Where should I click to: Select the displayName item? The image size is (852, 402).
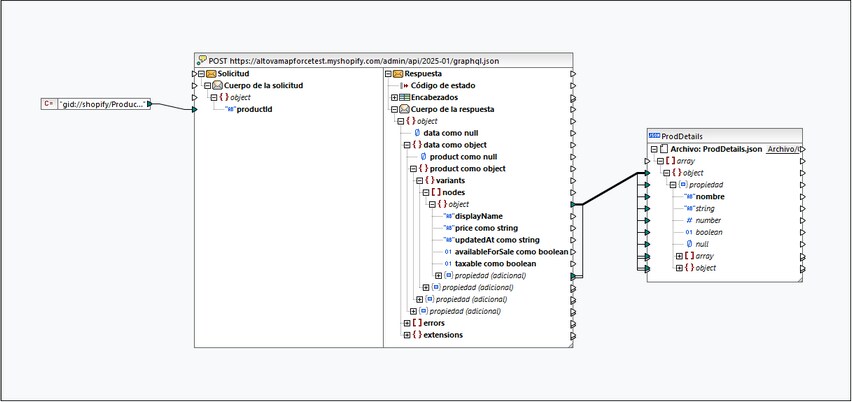pos(479,216)
